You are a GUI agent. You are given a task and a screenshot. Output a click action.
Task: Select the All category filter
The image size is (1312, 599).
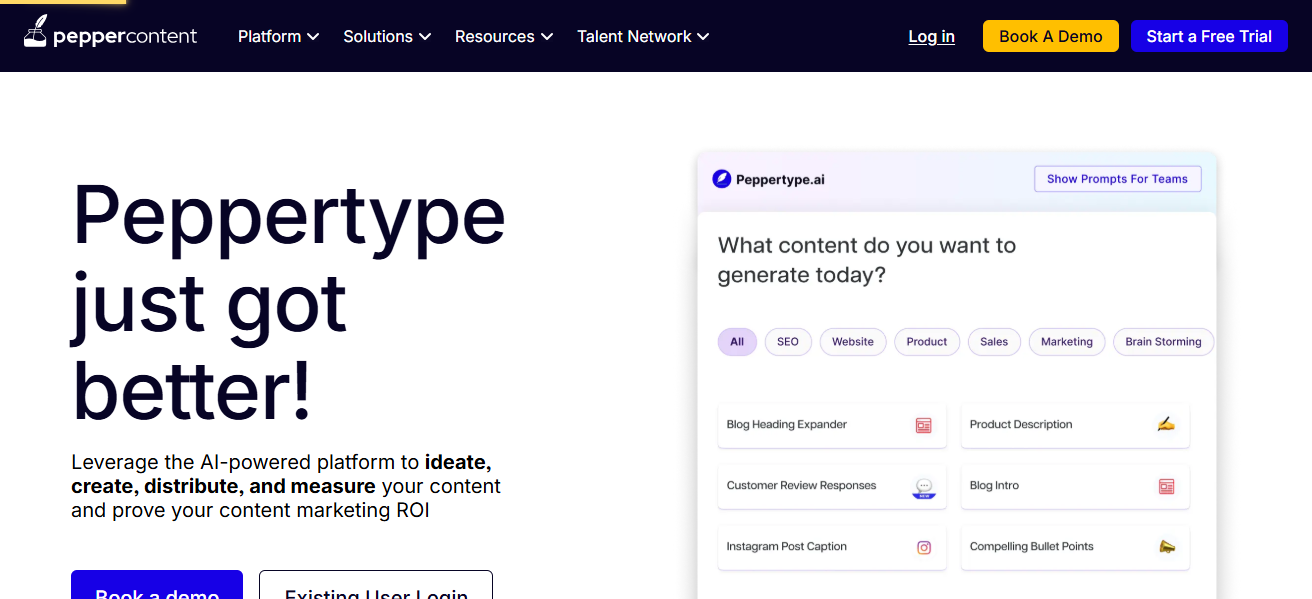pos(737,342)
